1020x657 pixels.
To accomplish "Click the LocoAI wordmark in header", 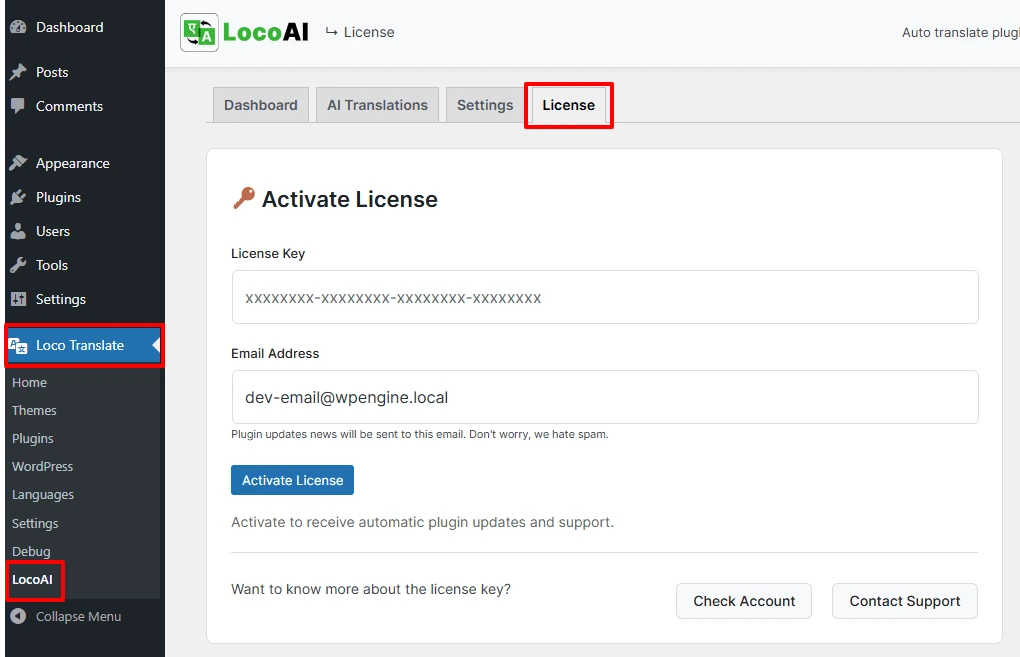I will tap(265, 32).
